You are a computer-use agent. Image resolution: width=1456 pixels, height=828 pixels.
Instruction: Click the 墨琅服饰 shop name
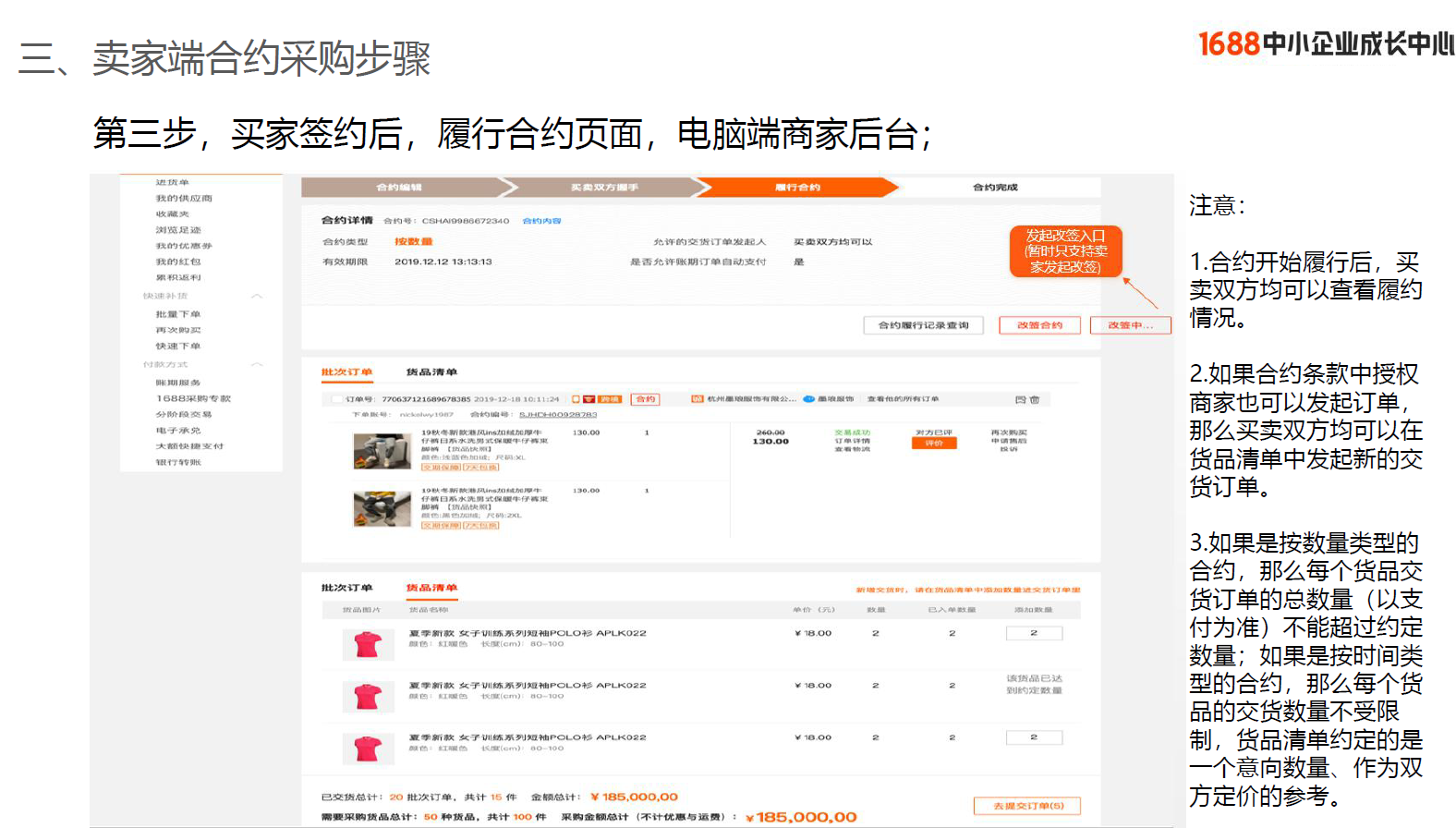point(836,399)
